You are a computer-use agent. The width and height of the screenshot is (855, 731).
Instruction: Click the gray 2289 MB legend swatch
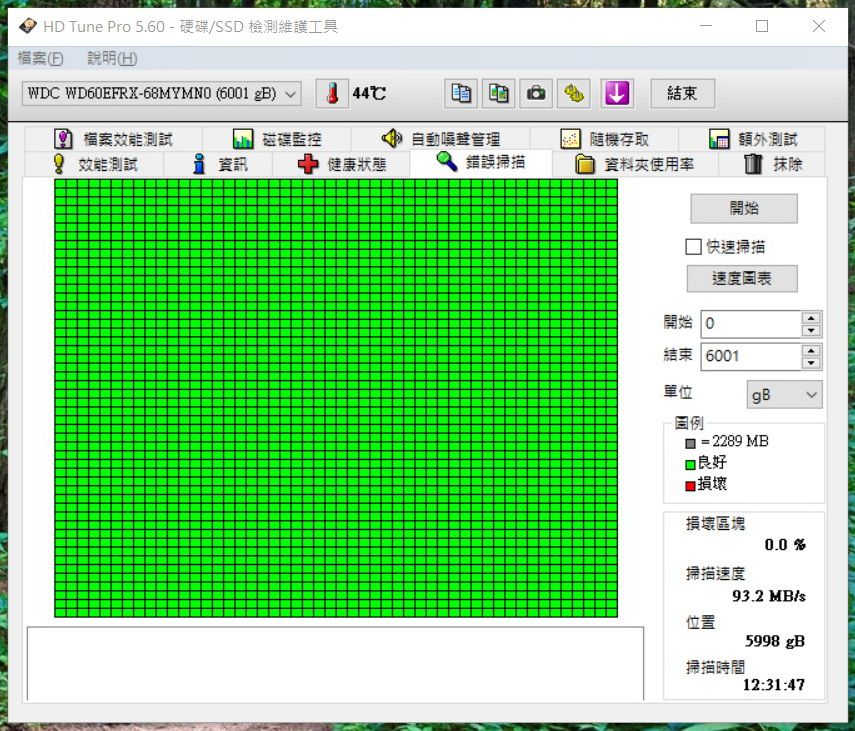coord(690,443)
